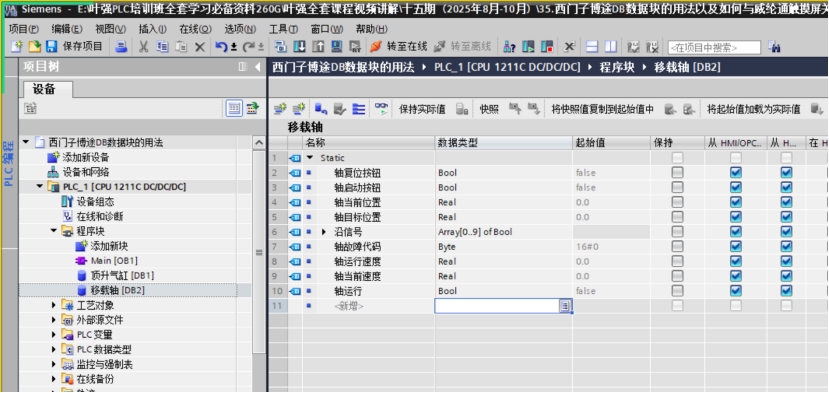Uncheck 从 HMI/OPC access for 轴故障代码
The width and height of the screenshot is (829, 393).
click(x=735, y=246)
